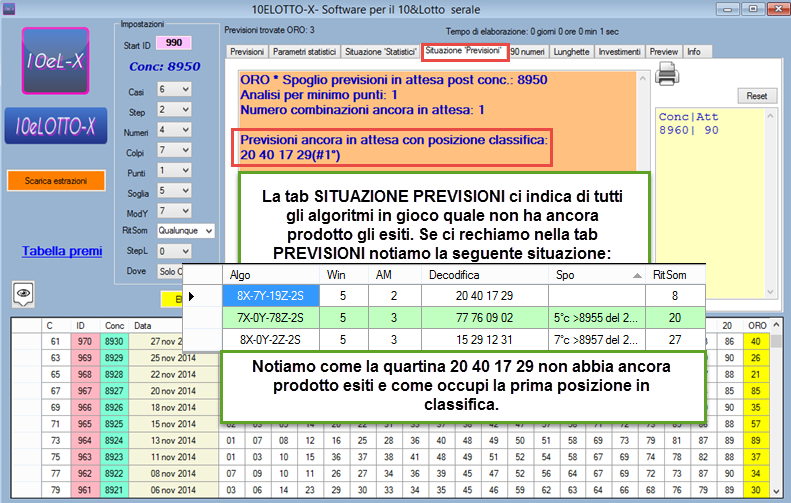Select algorithm row 8X-0Y-2Z-2S
Viewport: 791px width, 503px height.
271,340
